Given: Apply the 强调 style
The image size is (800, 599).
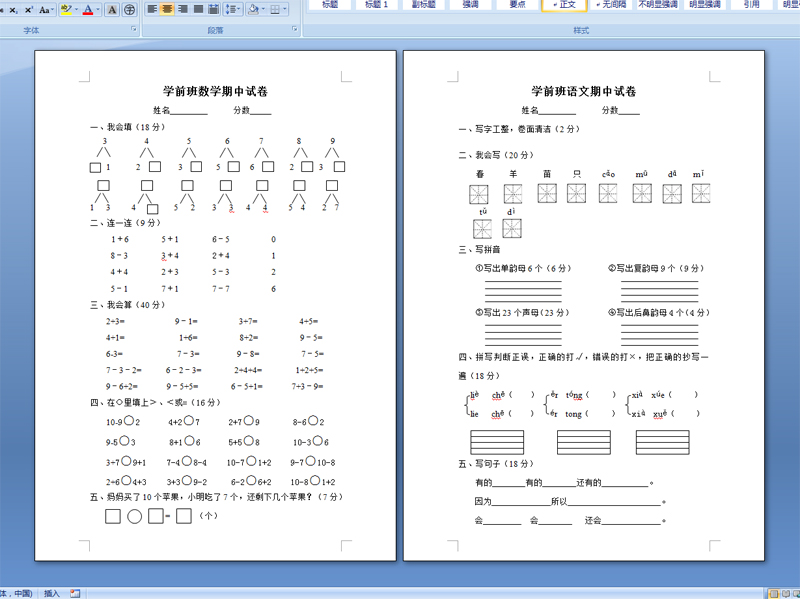Looking at the screenshot, I should point(470,5).
